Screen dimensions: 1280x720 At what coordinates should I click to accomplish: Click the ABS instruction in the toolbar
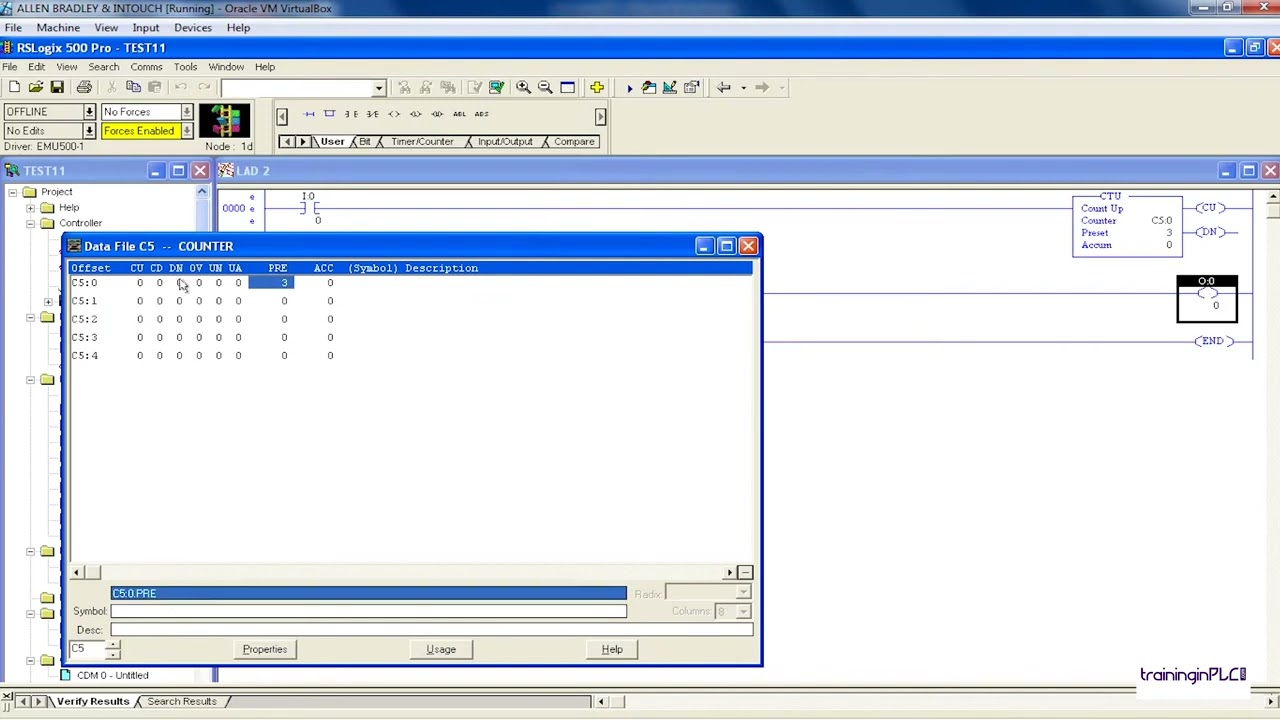(x=481, y=114)
